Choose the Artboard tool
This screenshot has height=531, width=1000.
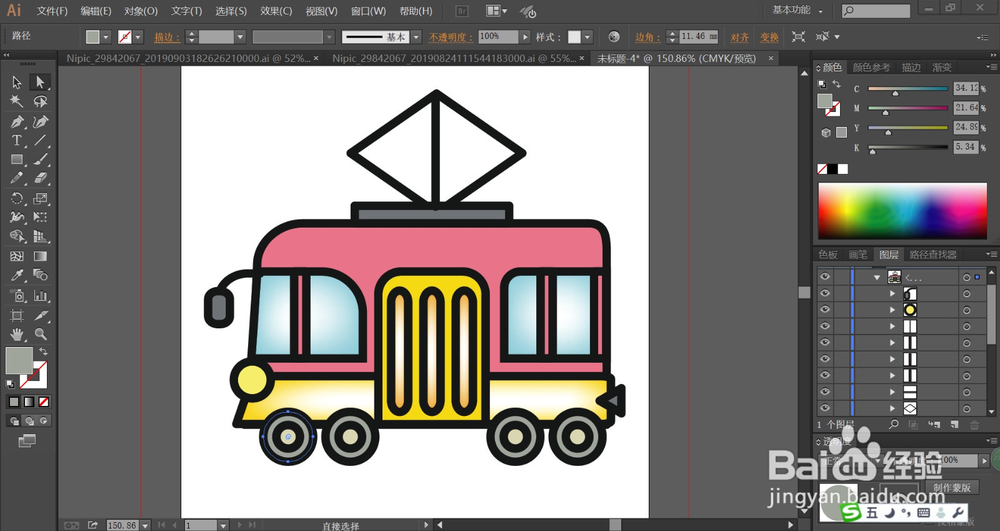point(17,315)
